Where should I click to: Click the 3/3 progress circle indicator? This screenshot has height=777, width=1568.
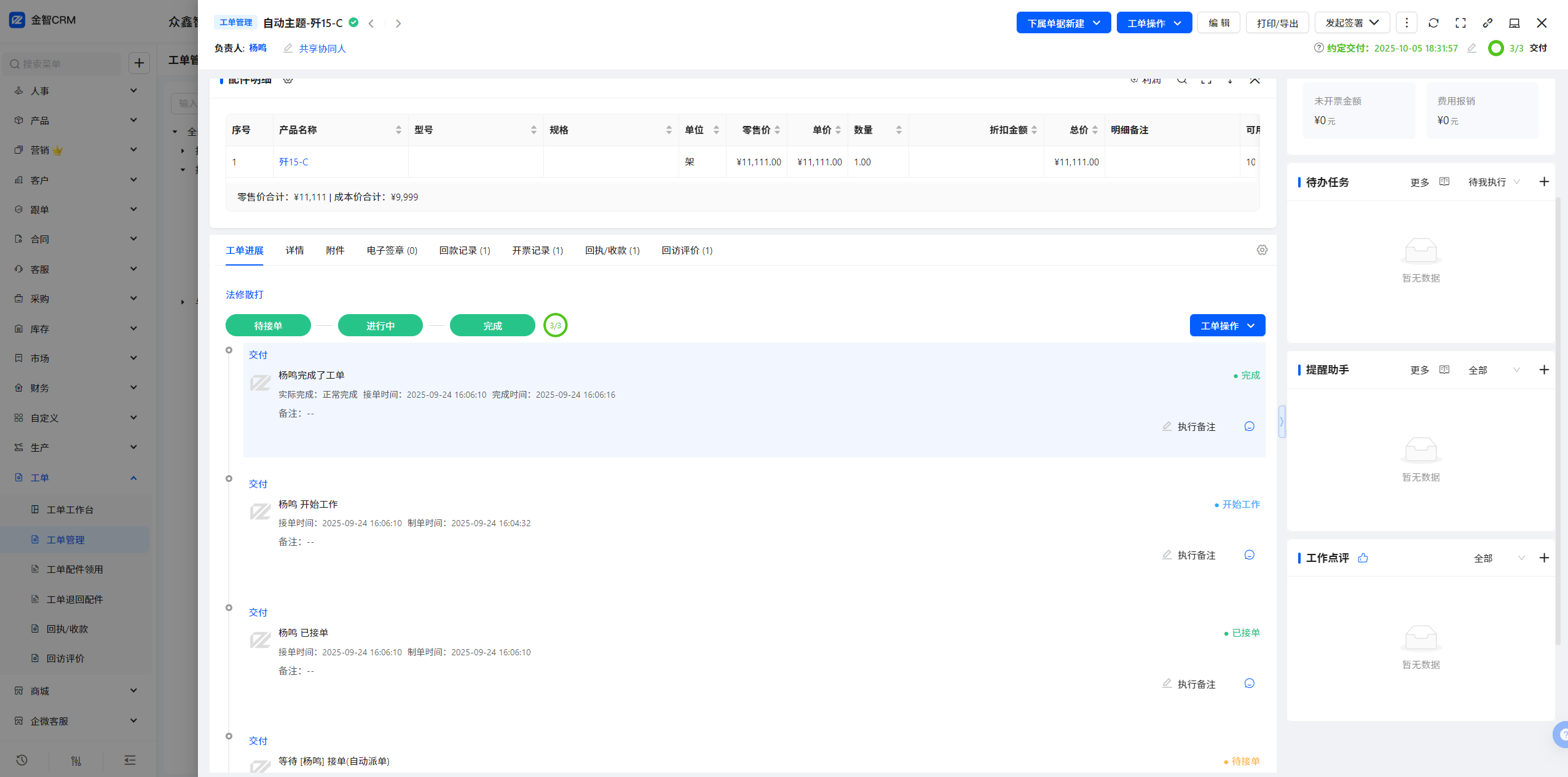[555, 325]
